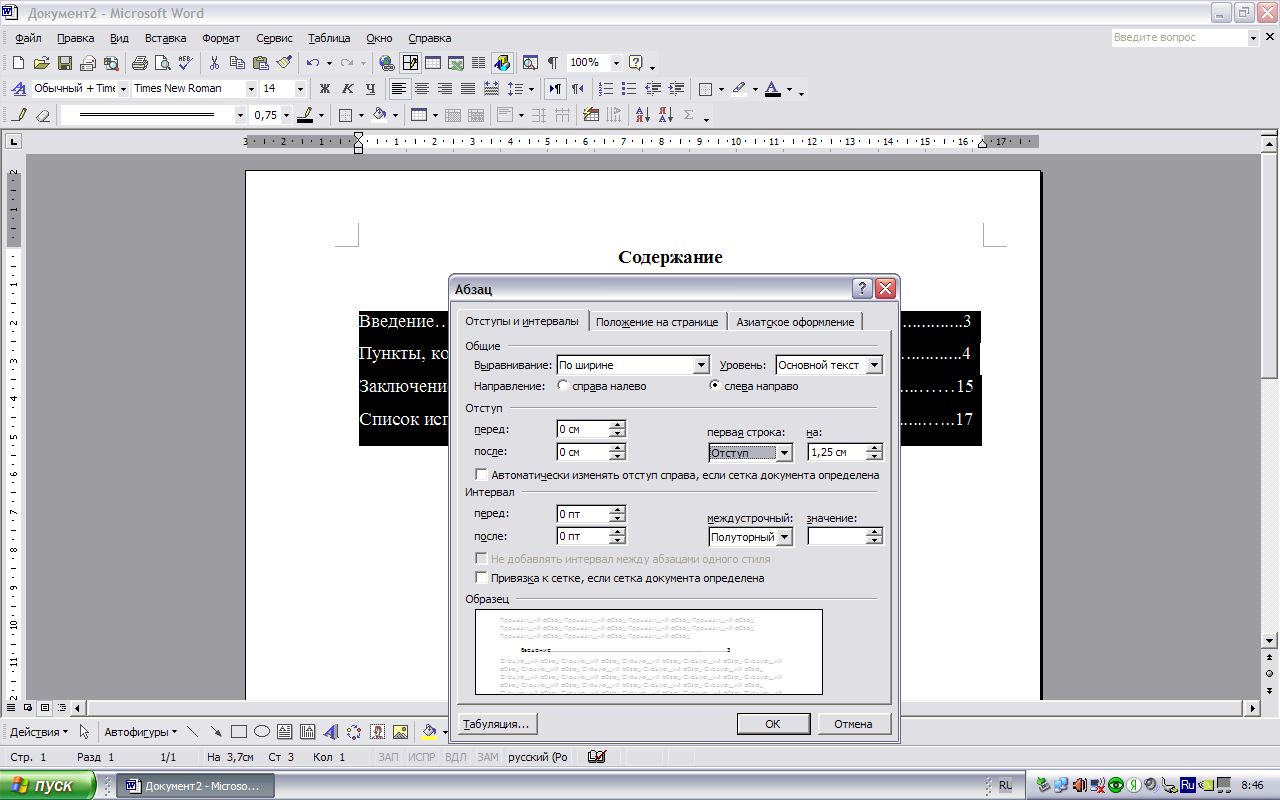Select the table Eraser tool

42,115
